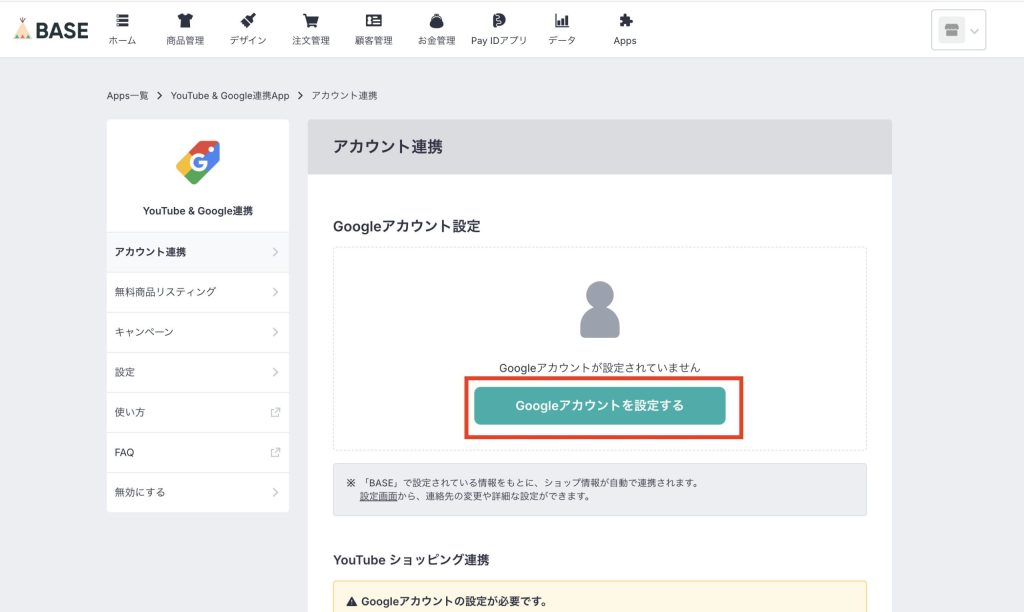
Task: Select 無料商品リスティング in sidebar
Action: click(x=198, y=292)
